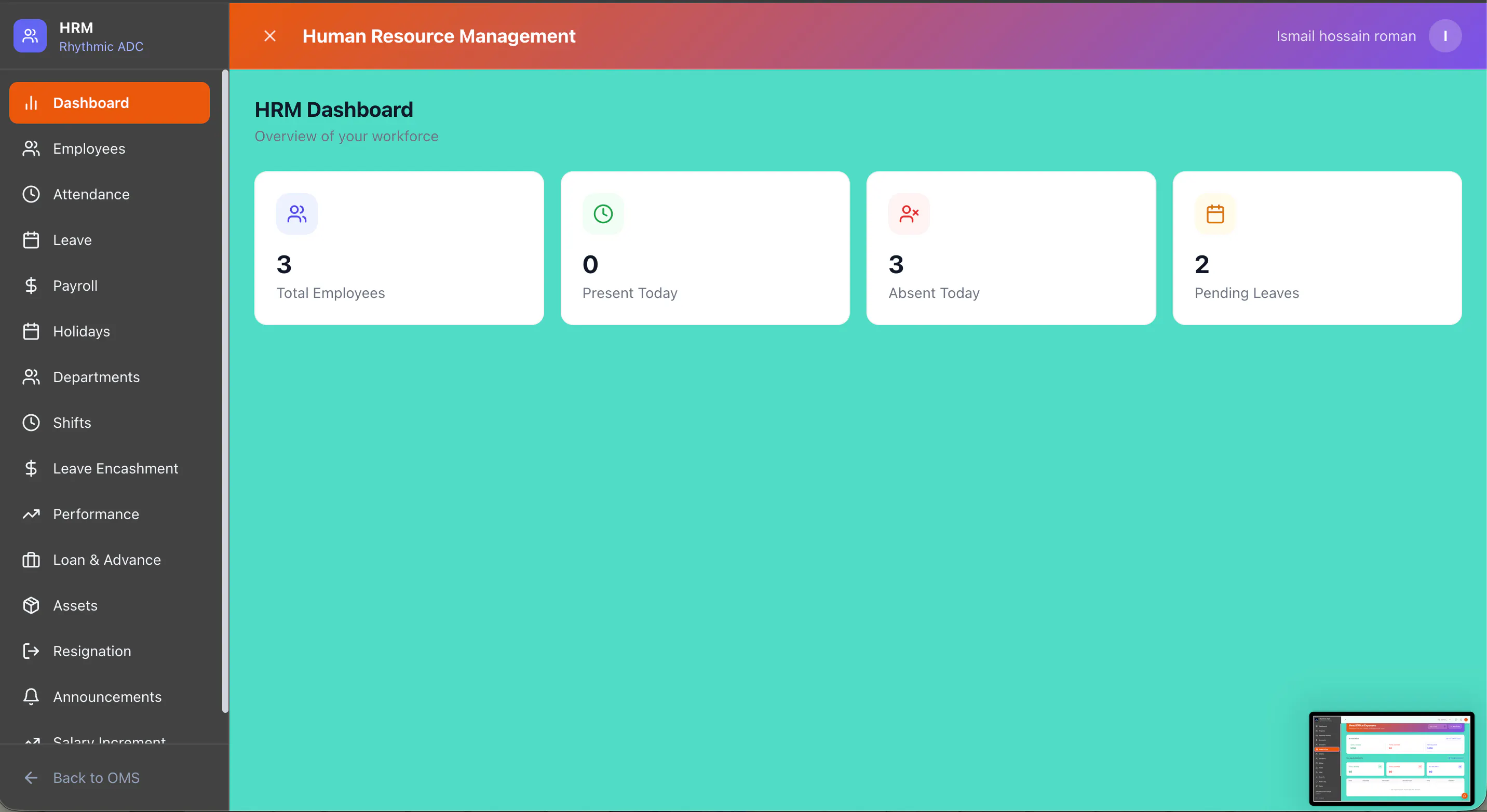Open Holidays from sidebar
The height and width of the screenshot is (812, 1487).
pos(109,331)
